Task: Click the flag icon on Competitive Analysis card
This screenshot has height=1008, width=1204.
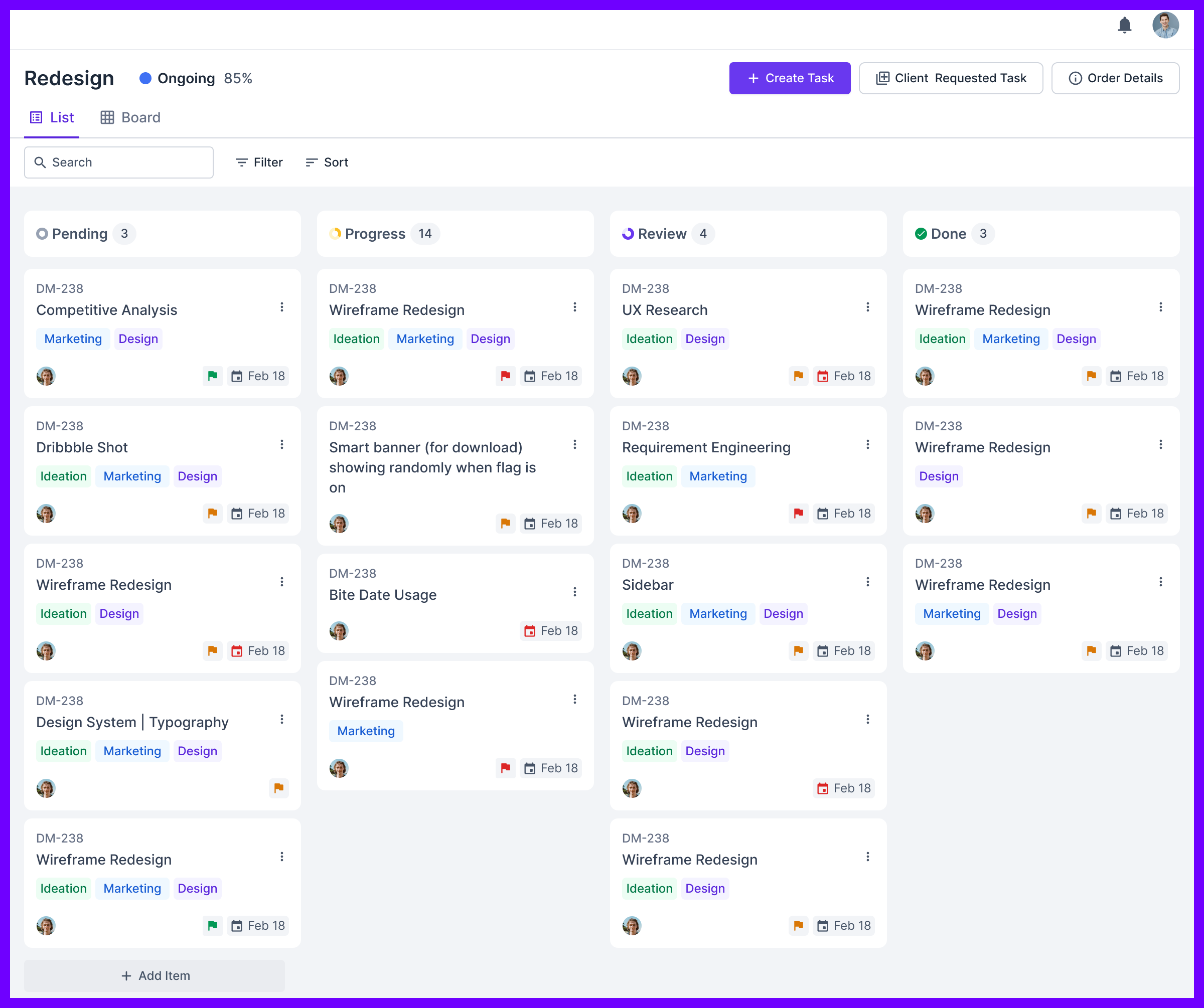Action: click(x=213, y=376)
